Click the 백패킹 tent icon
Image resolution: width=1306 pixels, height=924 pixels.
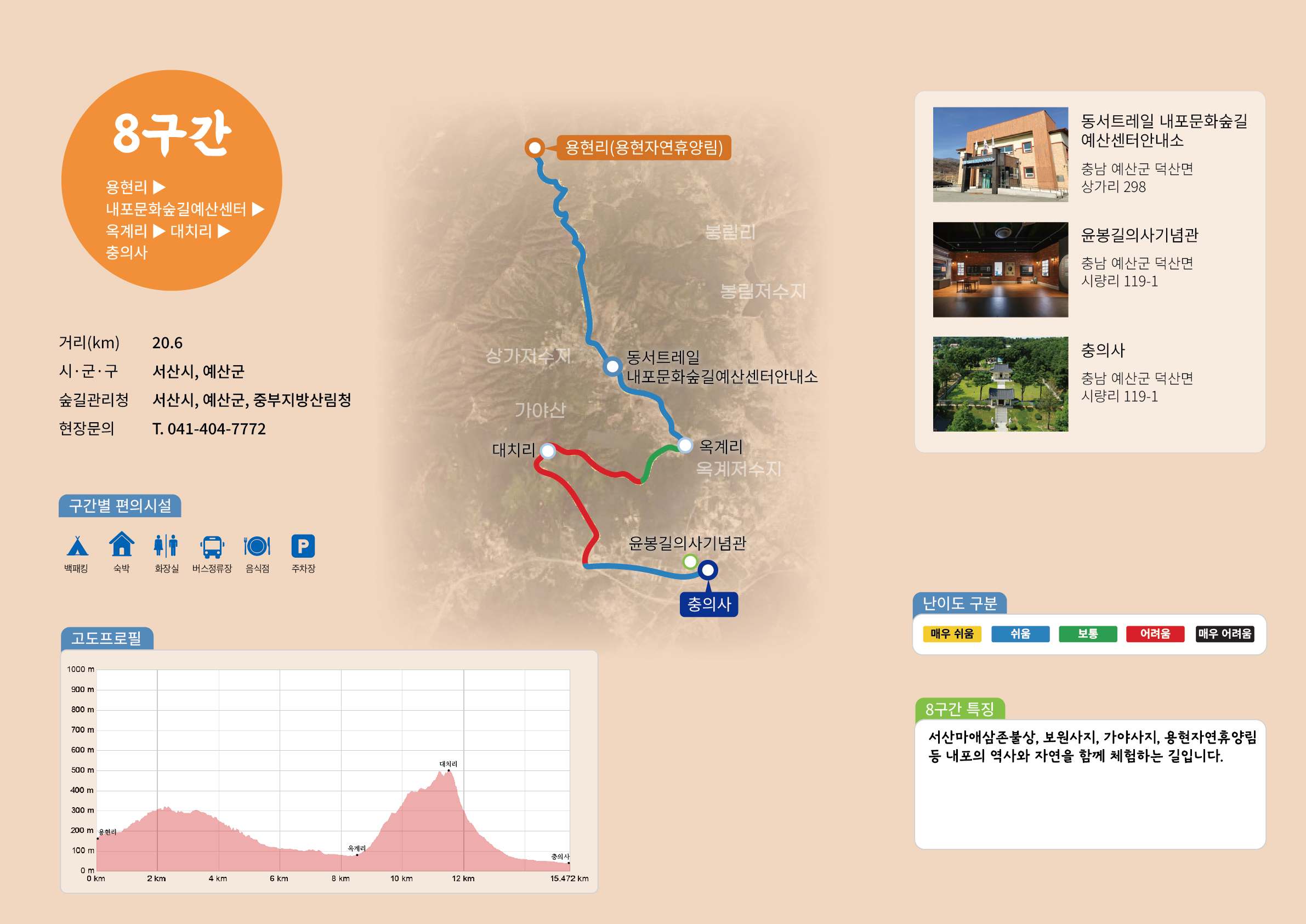pos(77,546)
